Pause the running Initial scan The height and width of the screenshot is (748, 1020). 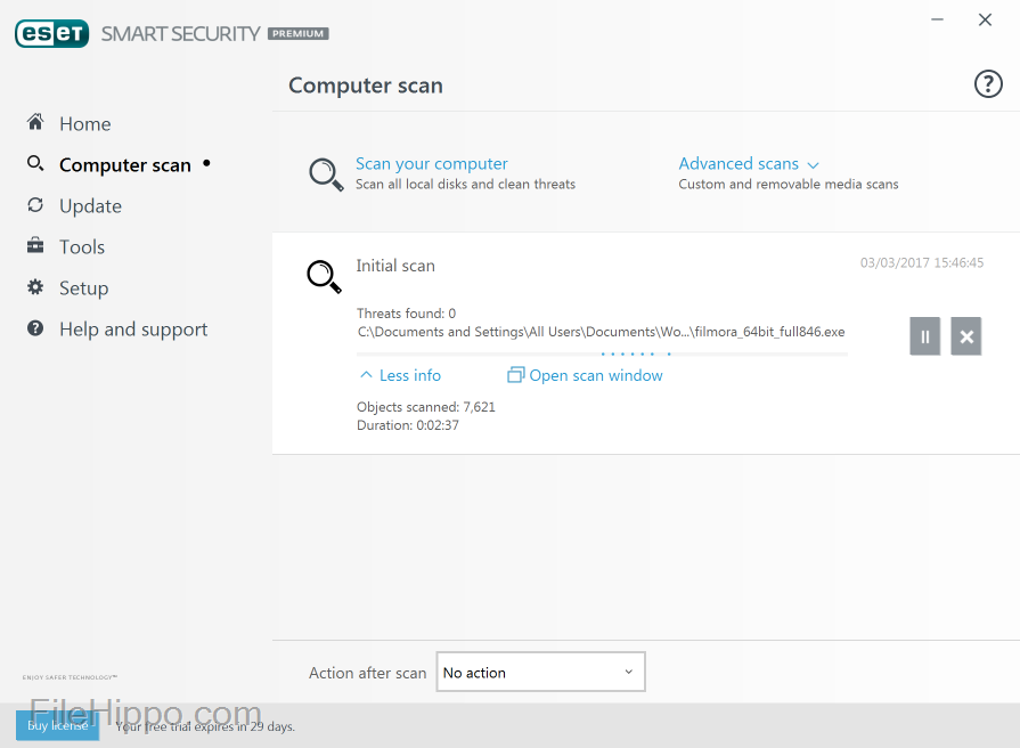coord(924,337)
